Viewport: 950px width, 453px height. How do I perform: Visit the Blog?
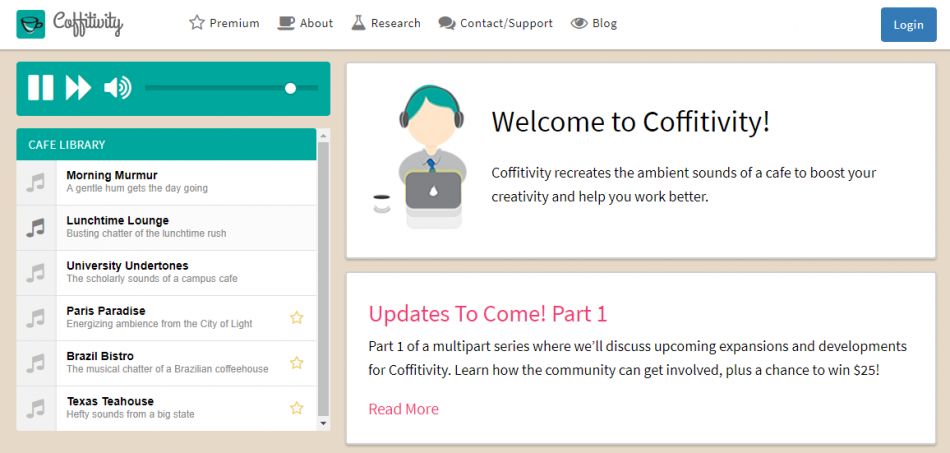[x=594, y=23]
